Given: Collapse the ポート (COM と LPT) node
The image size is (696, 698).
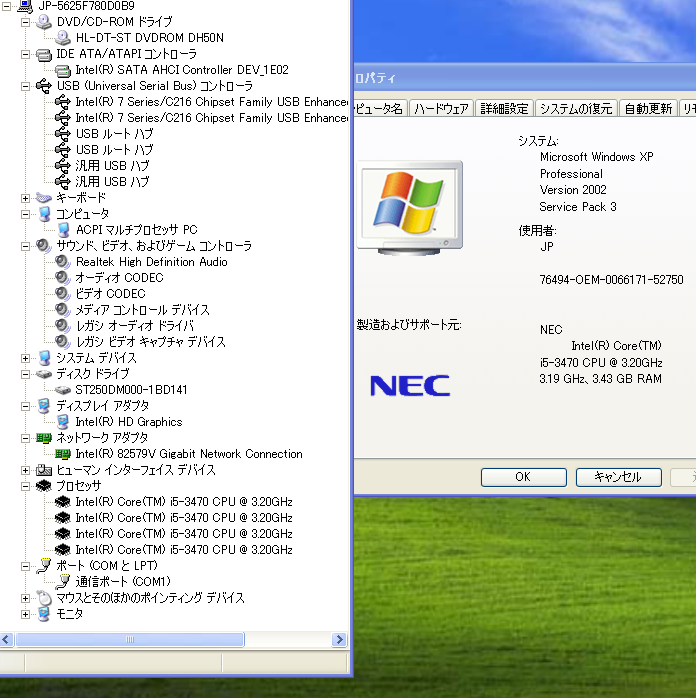Looking at the screenshot, I should pos(25,566).
